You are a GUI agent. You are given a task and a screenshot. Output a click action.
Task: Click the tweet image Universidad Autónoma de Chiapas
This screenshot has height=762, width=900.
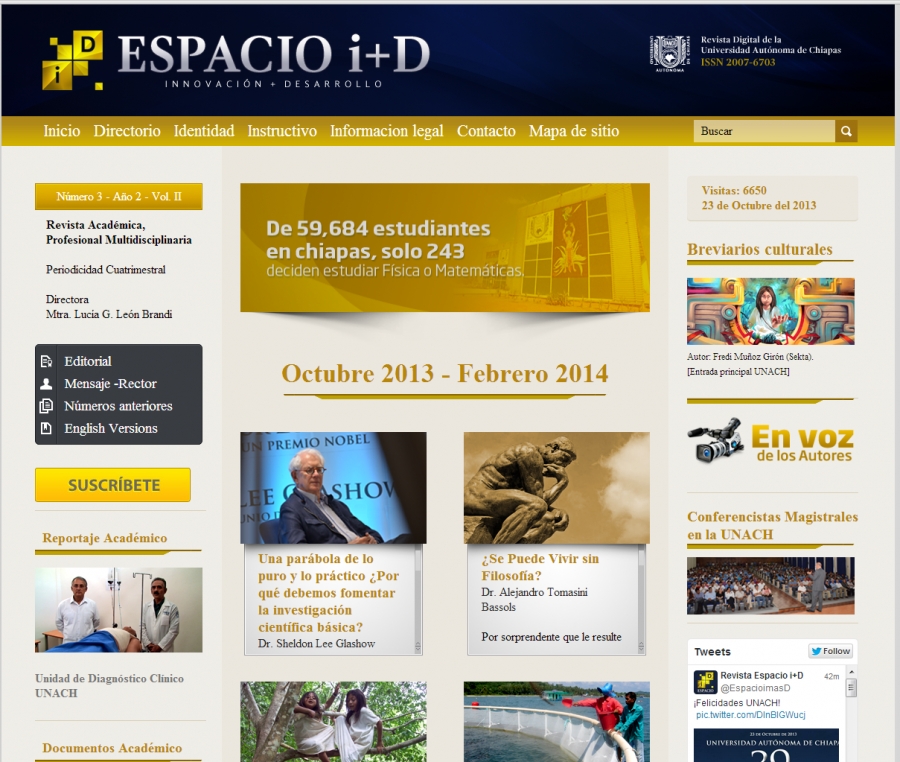[766, 745]
